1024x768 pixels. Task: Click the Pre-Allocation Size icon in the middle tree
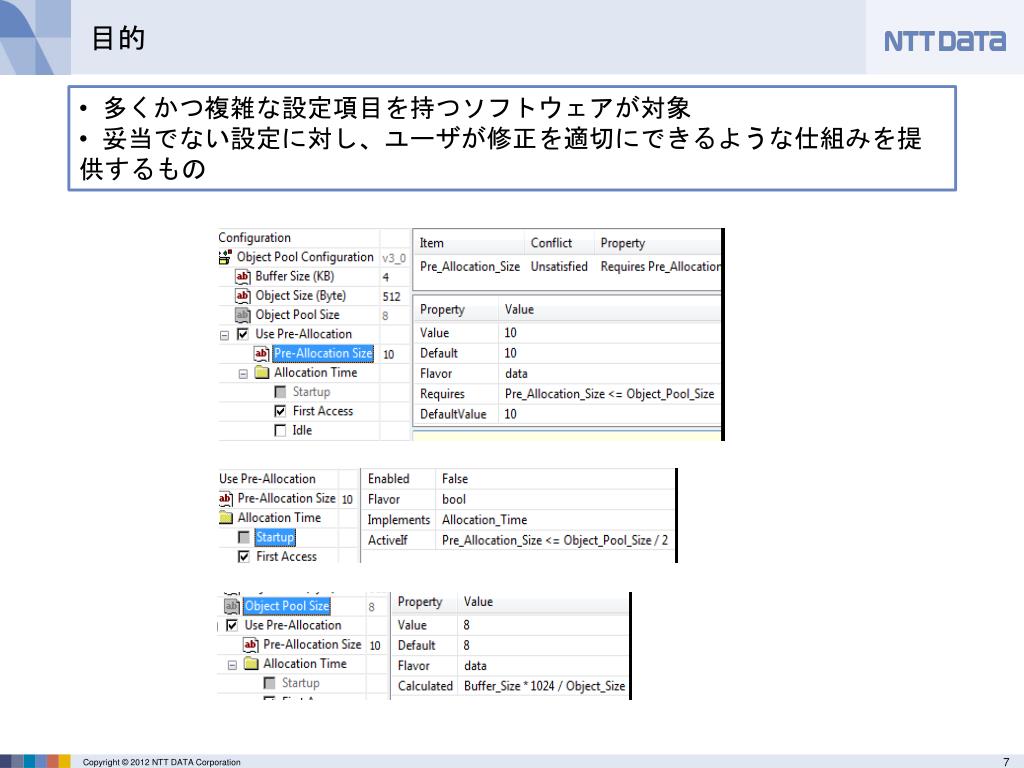point(226,498)
